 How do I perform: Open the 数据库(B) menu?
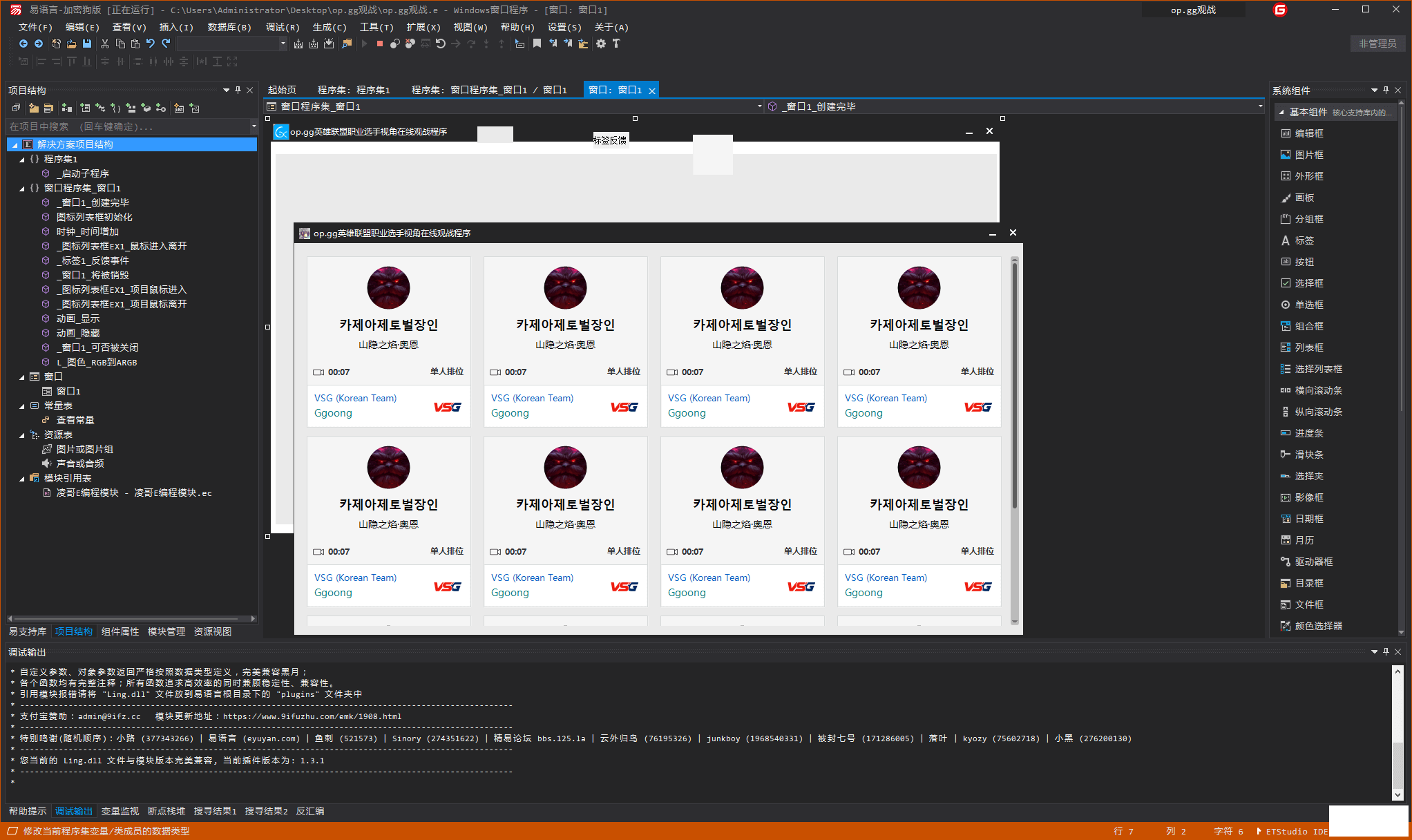point(229,27)
